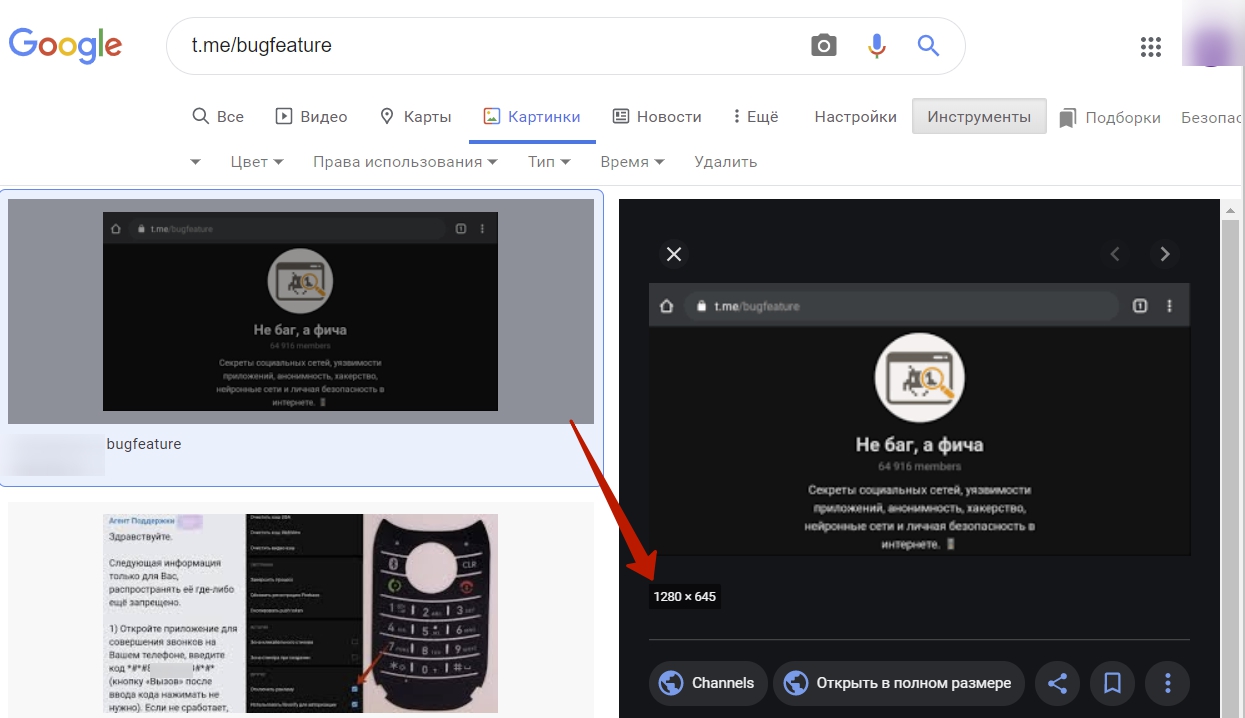Toggle the Инструменты button

[x=979, y=117]
